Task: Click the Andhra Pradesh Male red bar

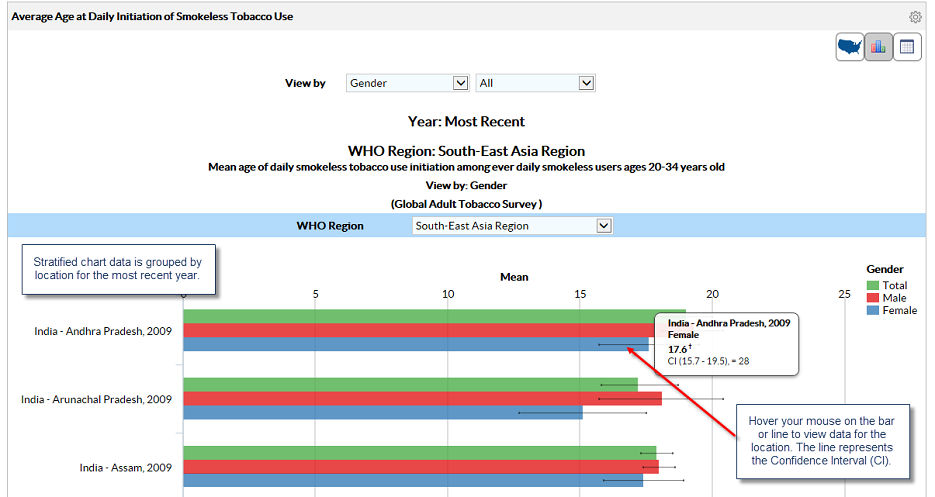Action: pos(420,331)
